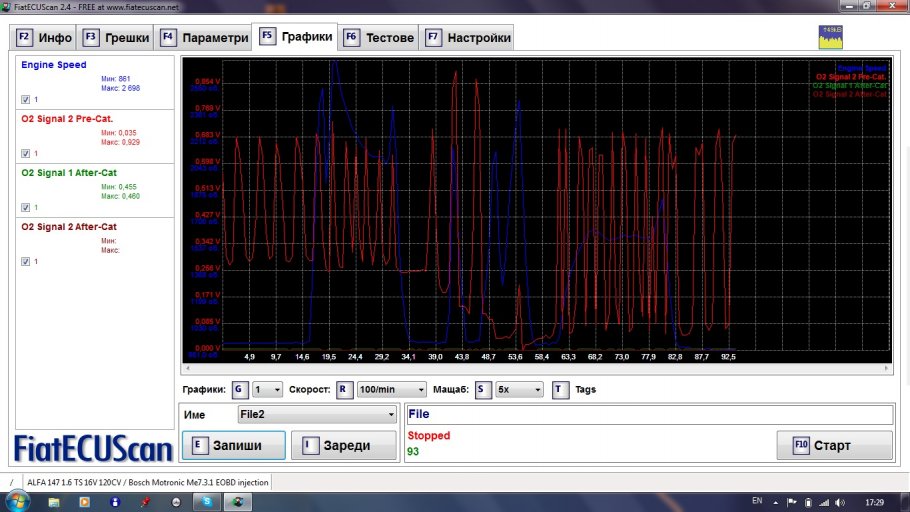The image size is (910, 512).
Task: Toggle the O2 Signal 1 After-Cat checkbox
Action: click(26, 207)
